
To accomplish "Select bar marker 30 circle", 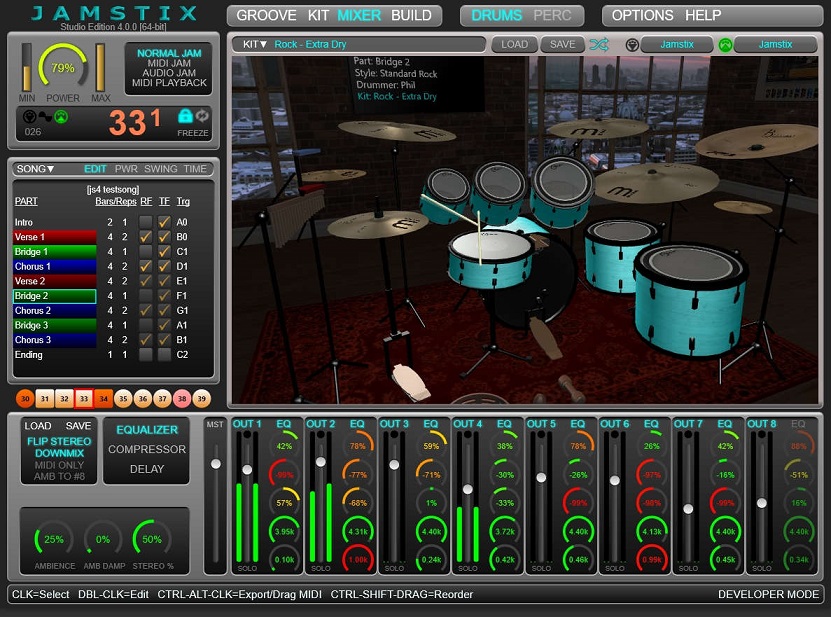I will (x=25, y=399).
